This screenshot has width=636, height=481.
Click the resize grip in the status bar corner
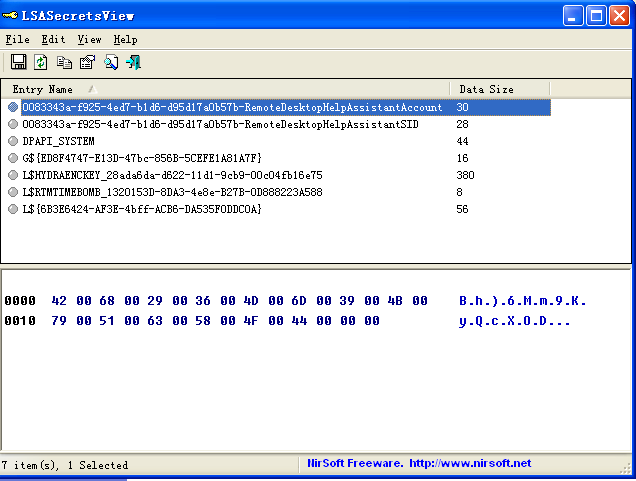tap(627, 468)
